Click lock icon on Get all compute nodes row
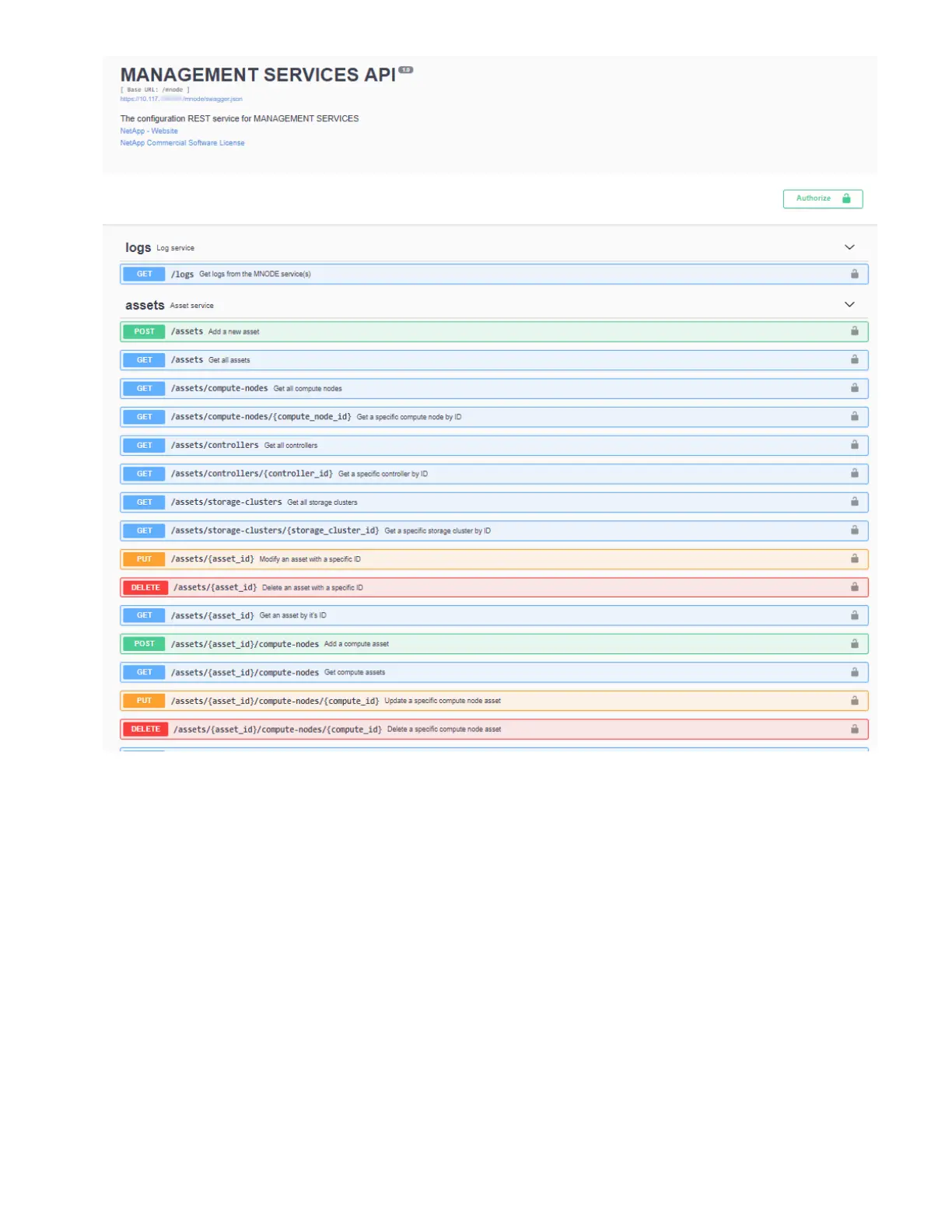The width and height of the screenshot is (952, 1232). [854, 388]
